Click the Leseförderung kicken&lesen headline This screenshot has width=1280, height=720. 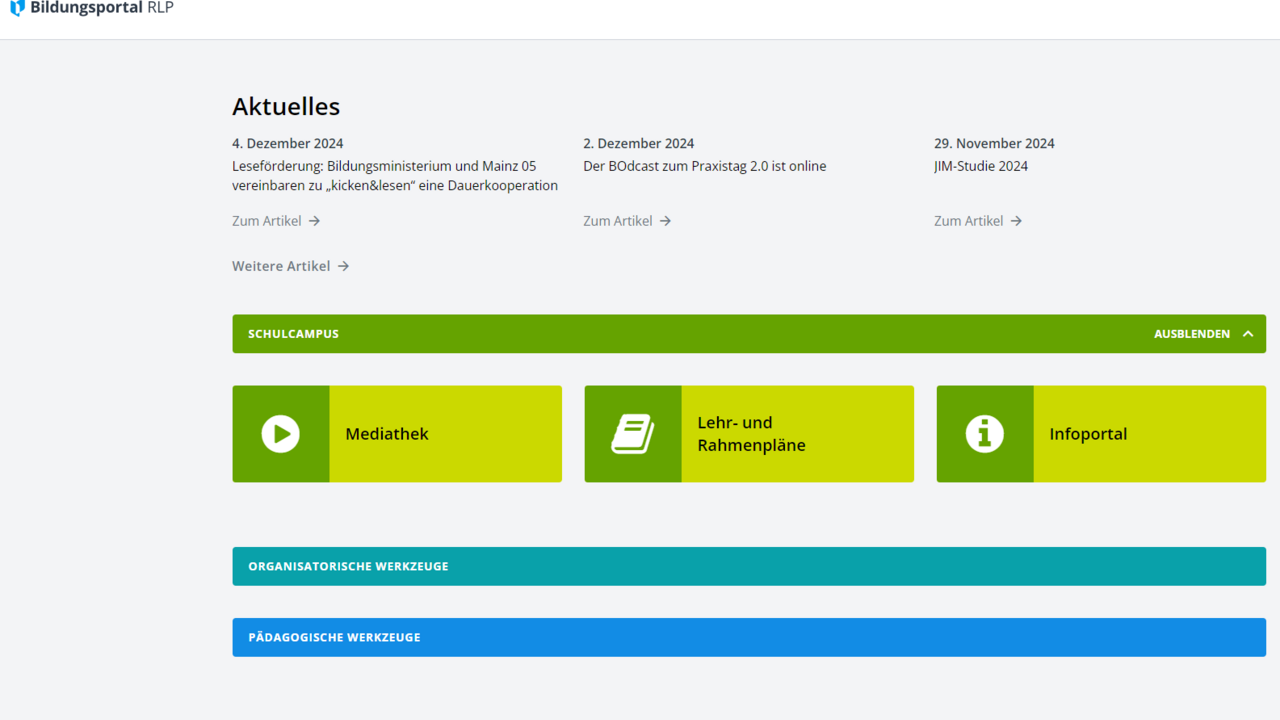pos(395,176)
